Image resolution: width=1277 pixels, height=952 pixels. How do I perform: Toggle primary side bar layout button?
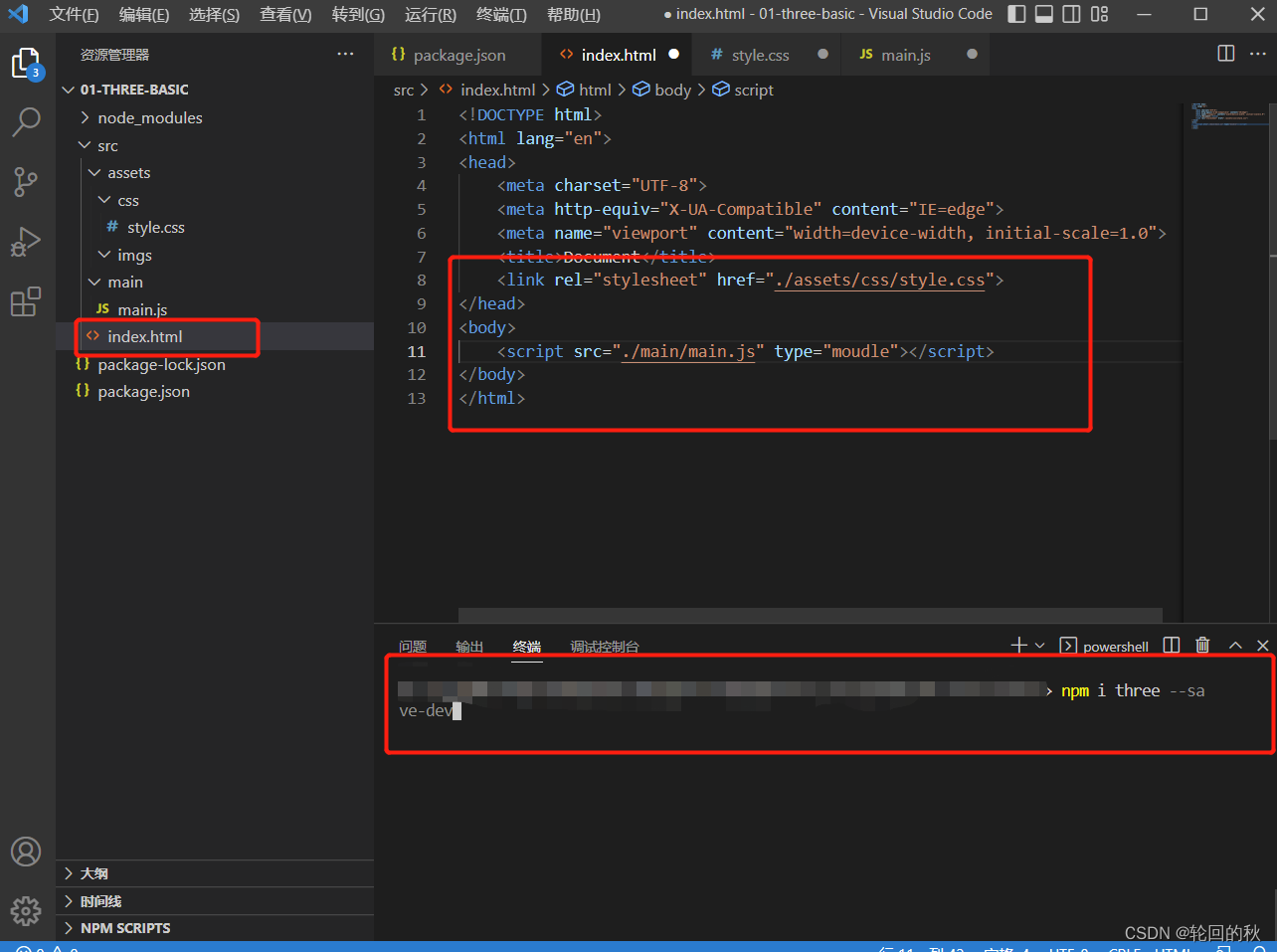pyautogui.click(x=1016, y=14)
